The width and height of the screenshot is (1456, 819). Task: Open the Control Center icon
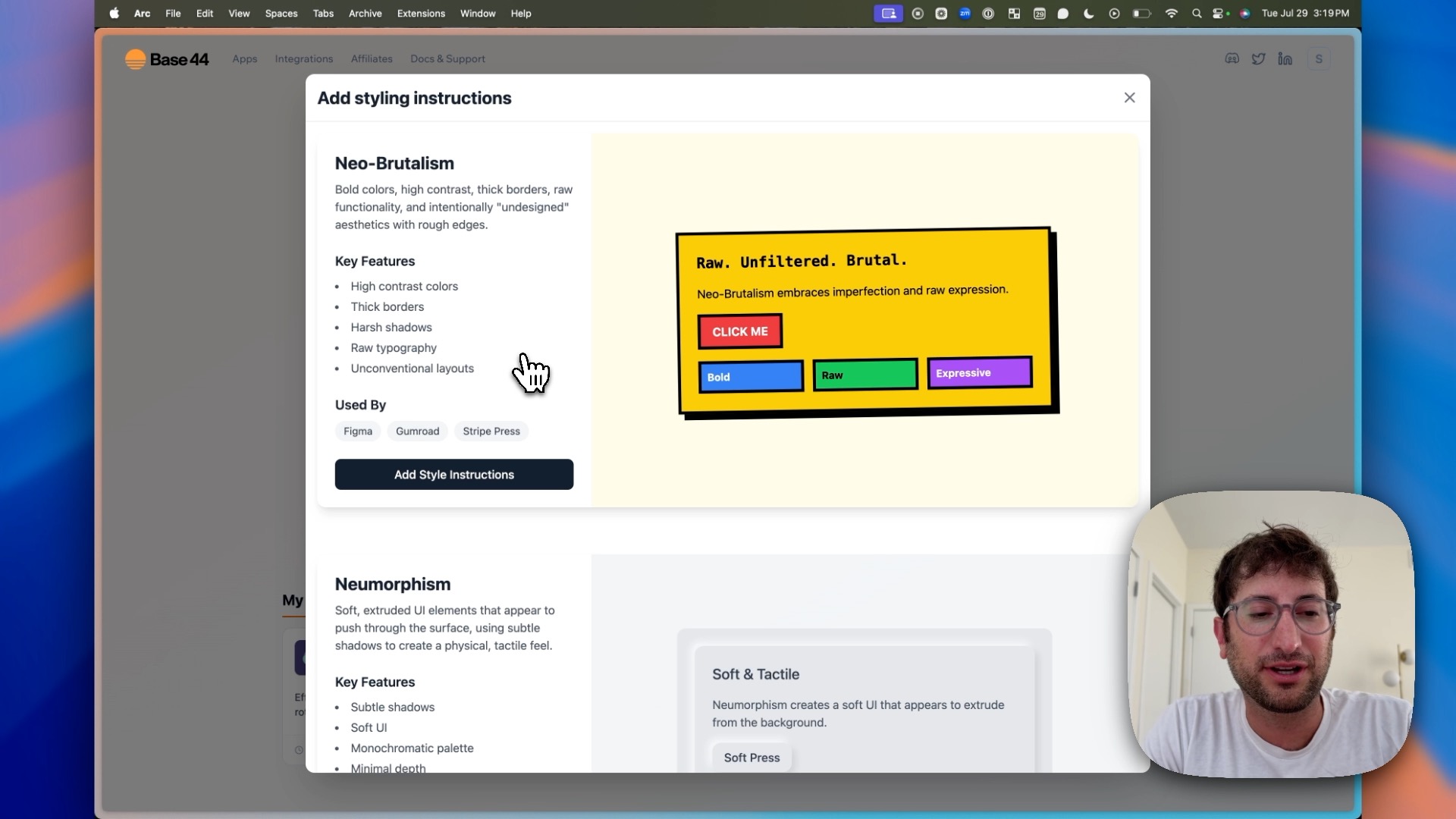pyautogui.click(x=1219, y=14)
